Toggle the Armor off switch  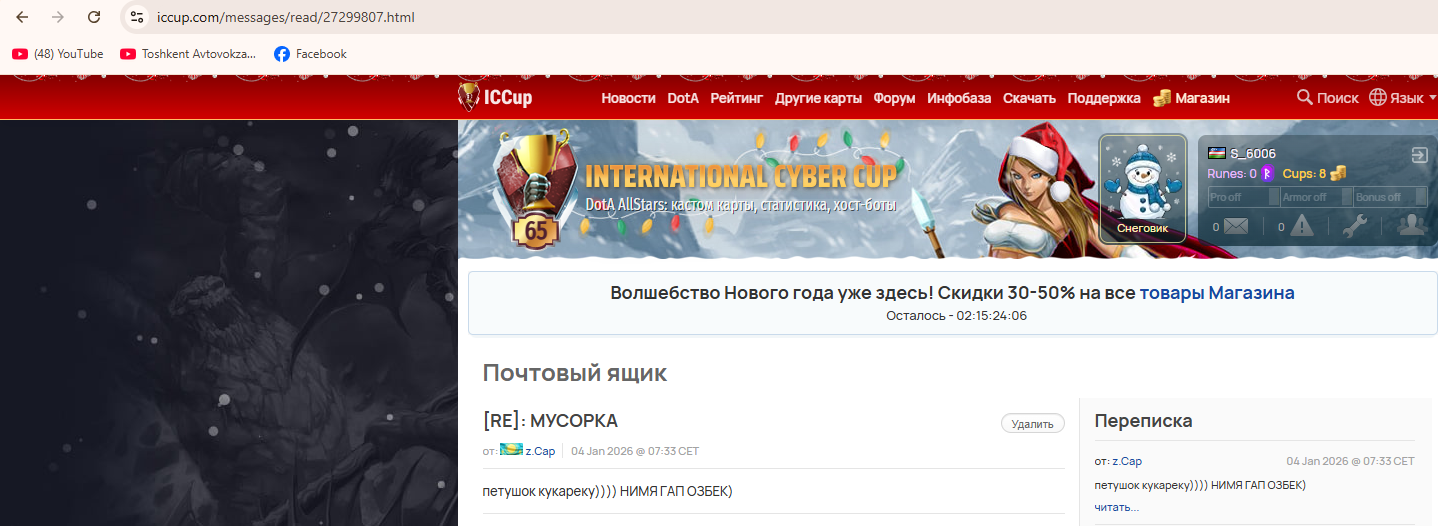click(x=1315, y=197)
